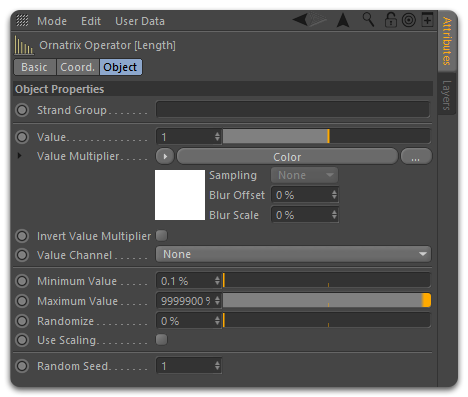Select the Object tab
The width and height of the screenshot is (468, 397).
[120, 67]
